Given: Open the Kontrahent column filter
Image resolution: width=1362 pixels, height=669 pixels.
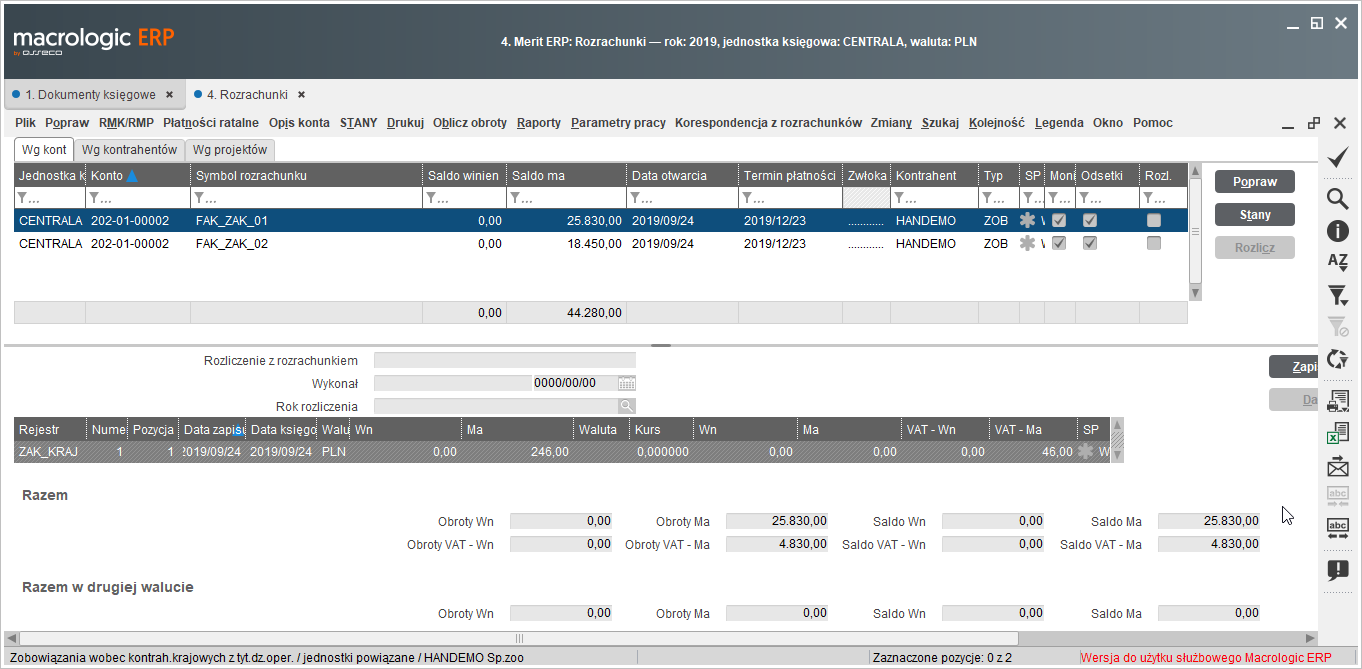Looking at the screenshot, I should pos(933,198).
